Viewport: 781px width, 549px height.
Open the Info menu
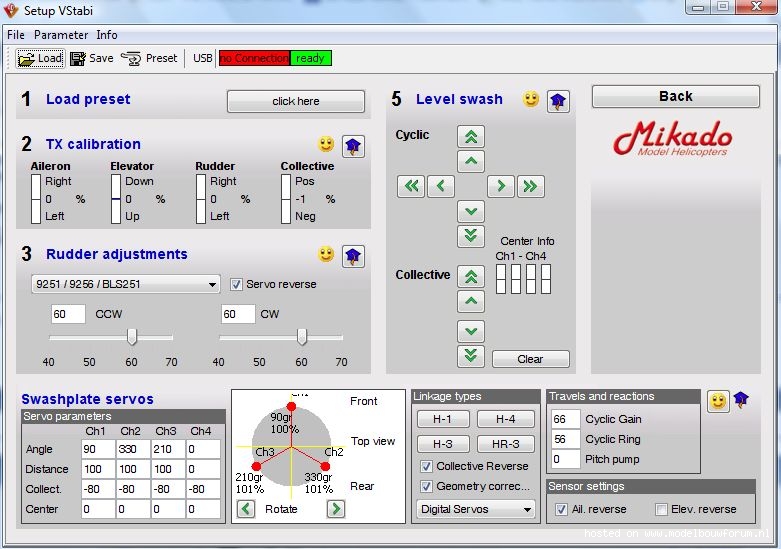107,35
